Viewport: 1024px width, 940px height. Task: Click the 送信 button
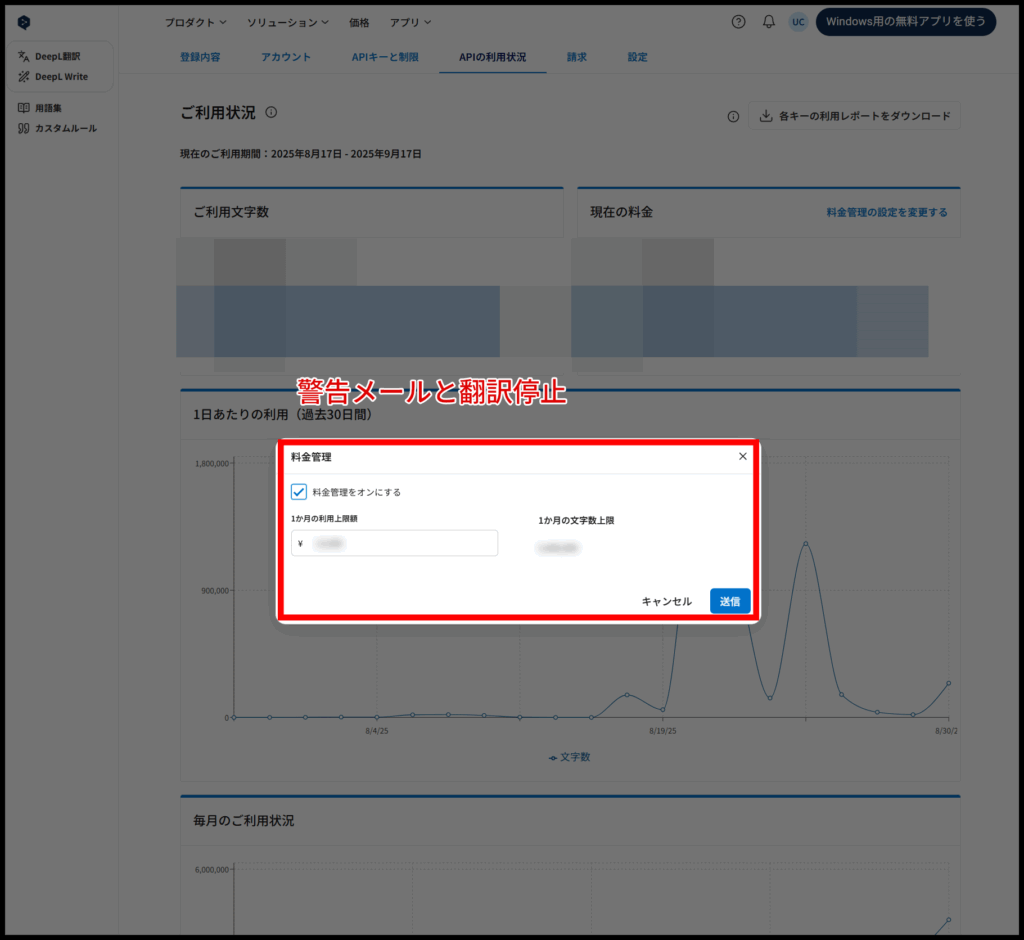tap(729, 601)
